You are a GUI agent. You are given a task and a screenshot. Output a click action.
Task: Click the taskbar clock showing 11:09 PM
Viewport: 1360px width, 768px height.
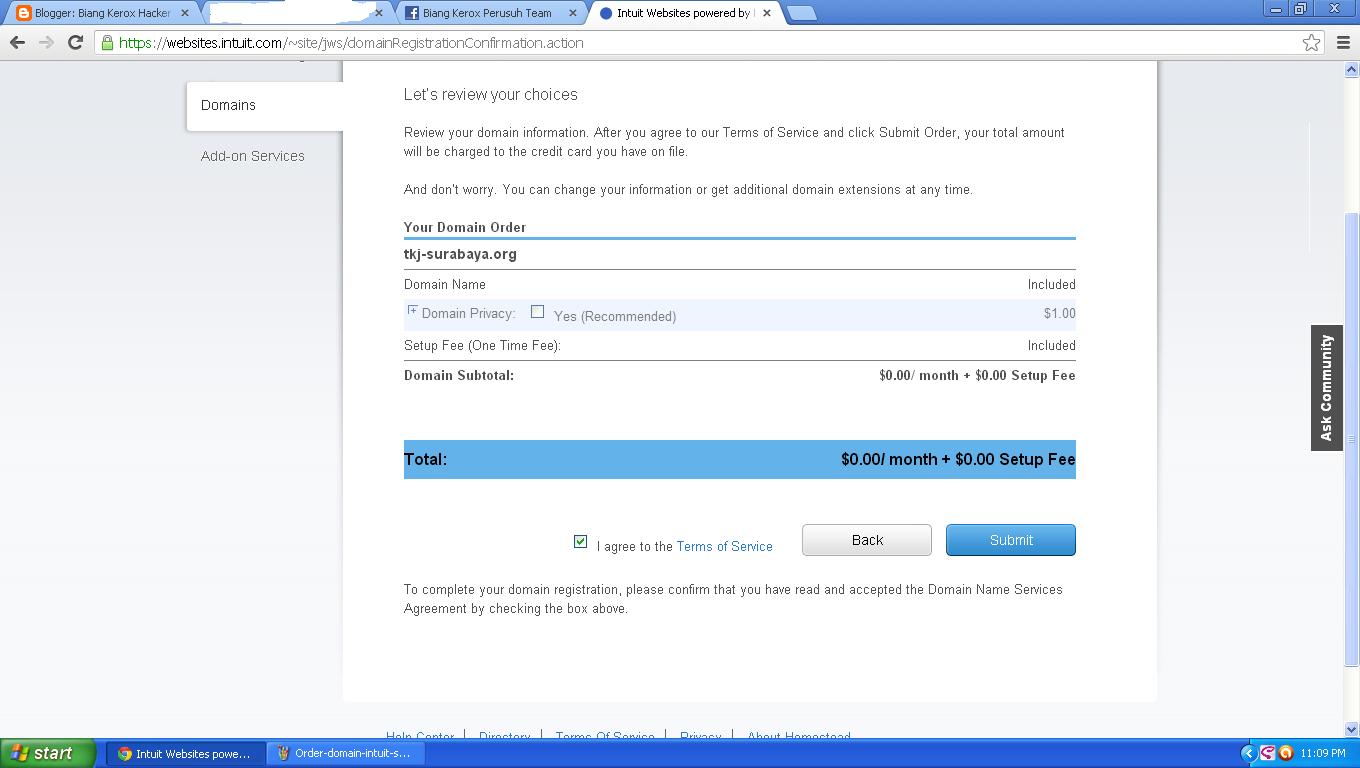[x=1322, y=753]
